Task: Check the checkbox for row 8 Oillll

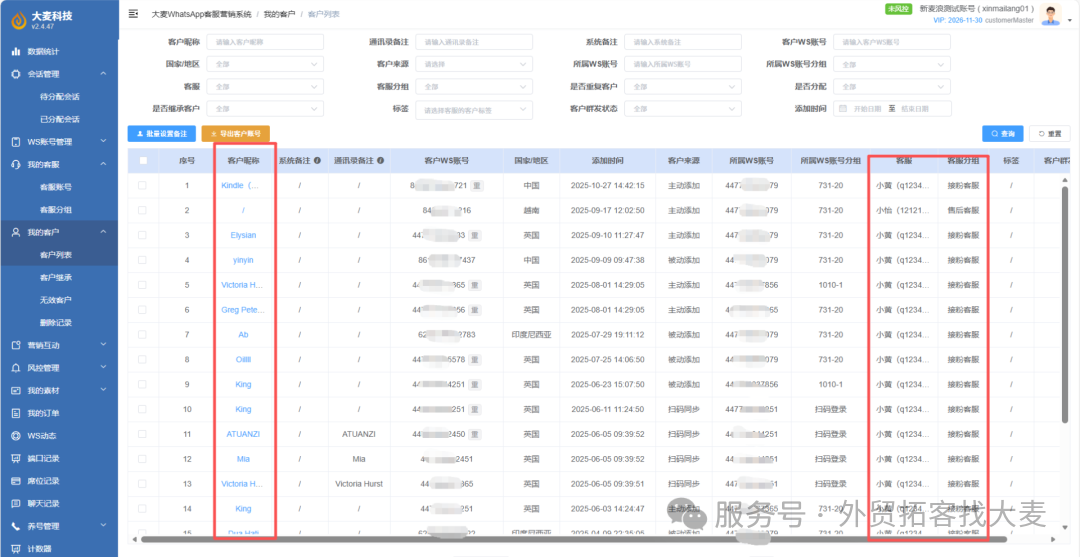Action: [x=143, y=359]
